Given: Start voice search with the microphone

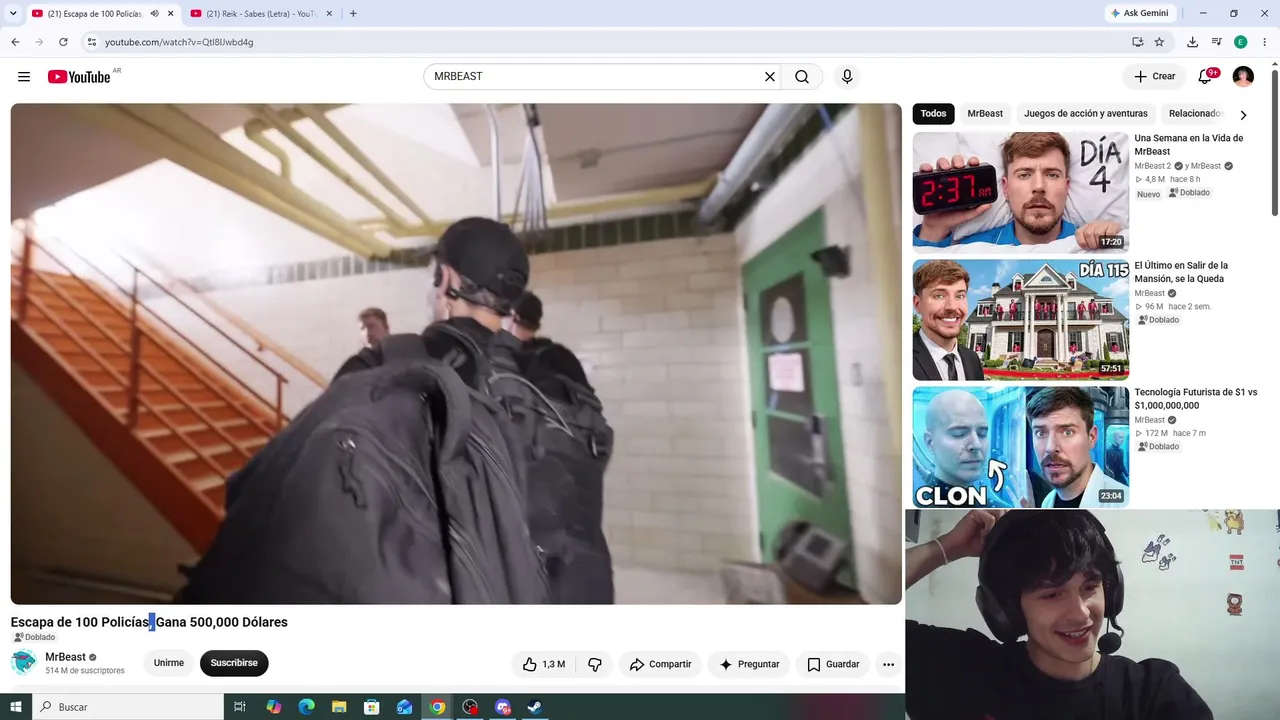Looking at the screenshot, I should (x=847, y=77).
